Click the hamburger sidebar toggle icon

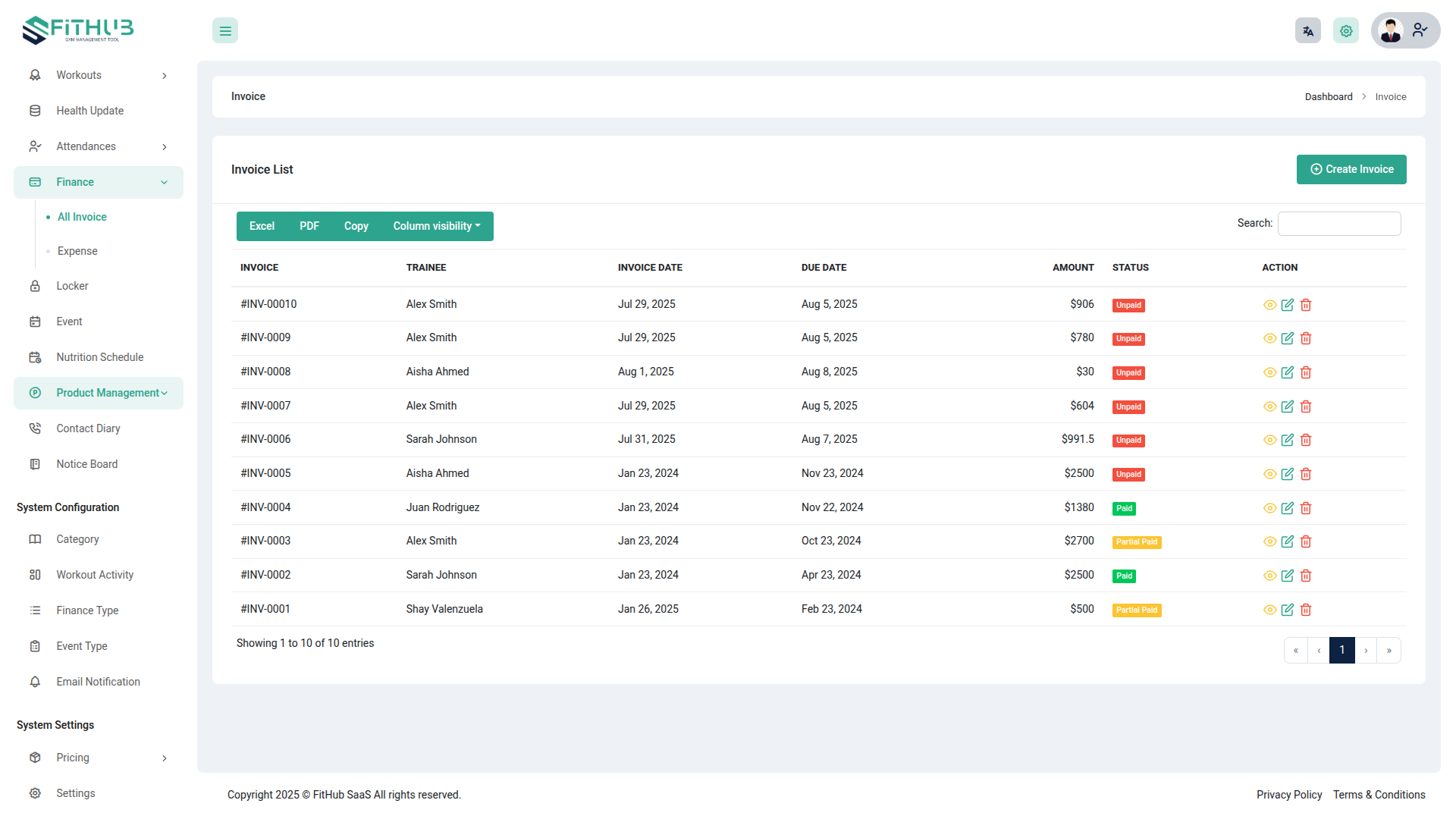[225, 31]
